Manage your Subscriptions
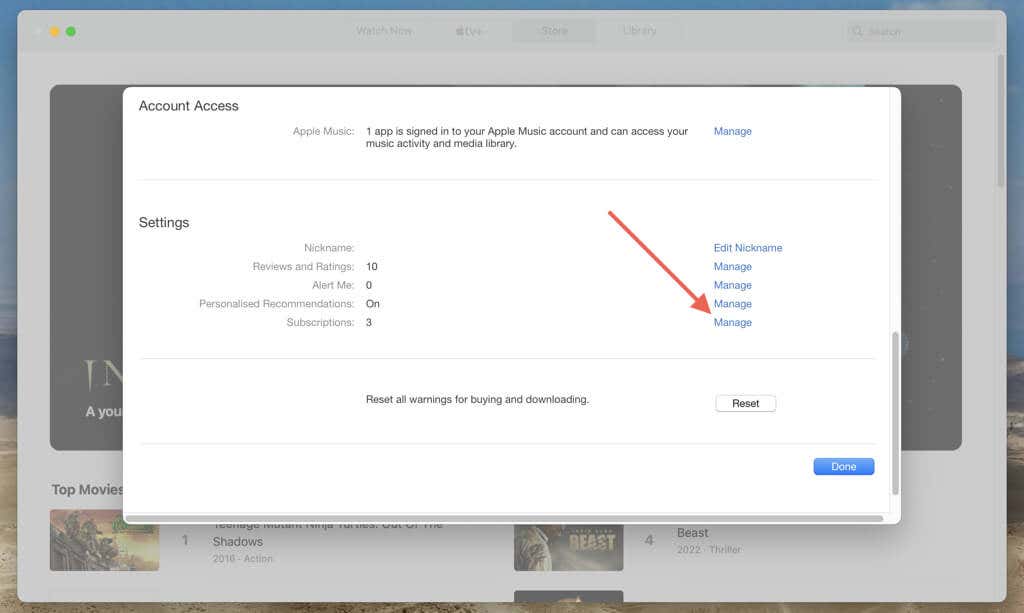The width and height of the screenshot is (1024, 613). tap(732, 322)
